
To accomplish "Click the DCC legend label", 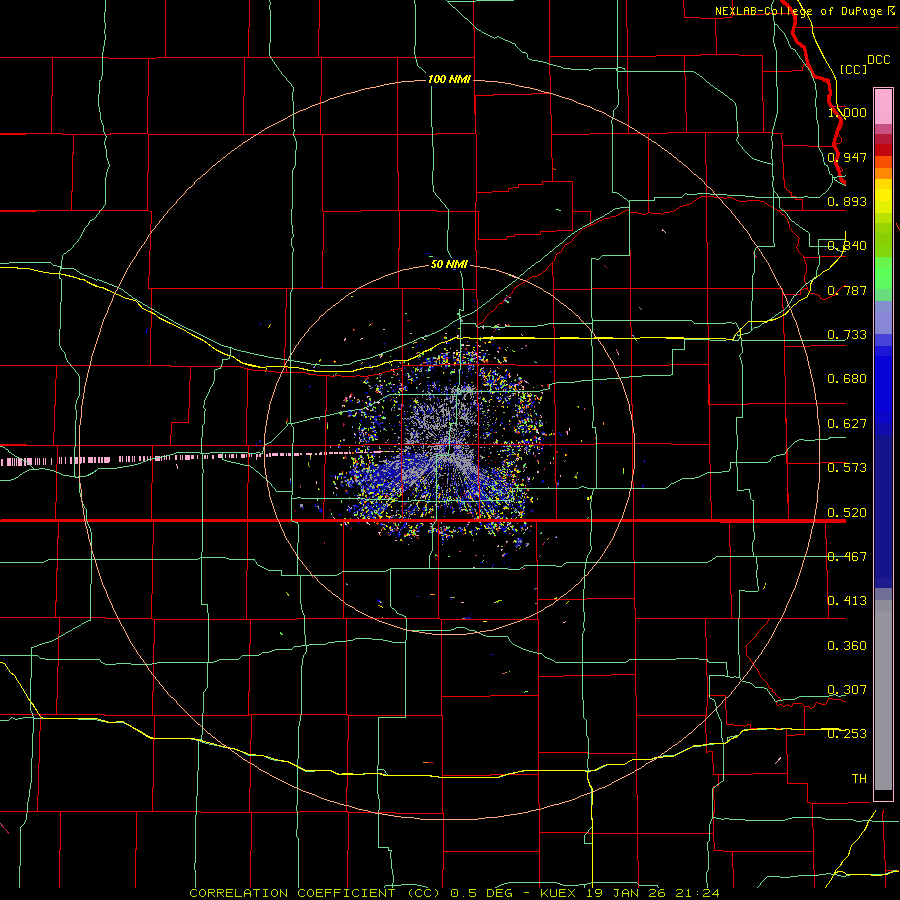I will pyautogui.click(x=878, y=60).
